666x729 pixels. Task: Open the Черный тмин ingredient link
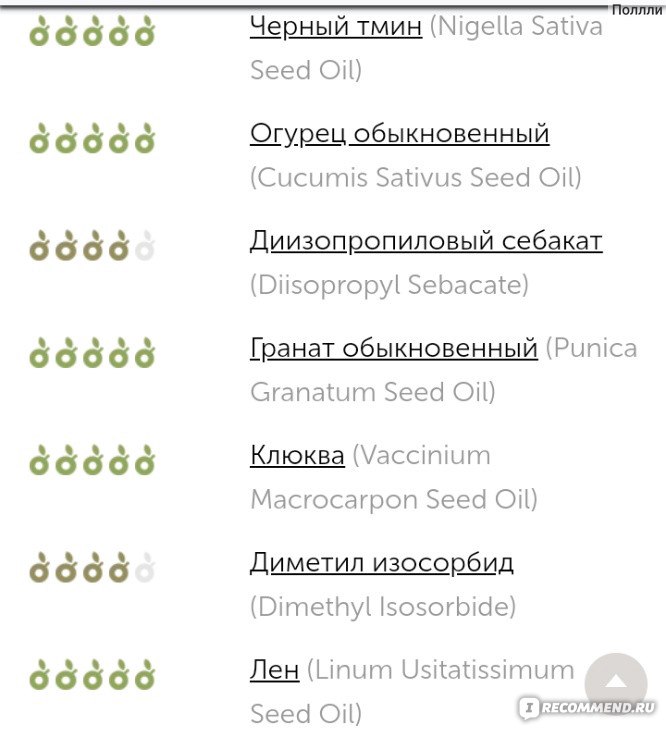coord(336,26)
